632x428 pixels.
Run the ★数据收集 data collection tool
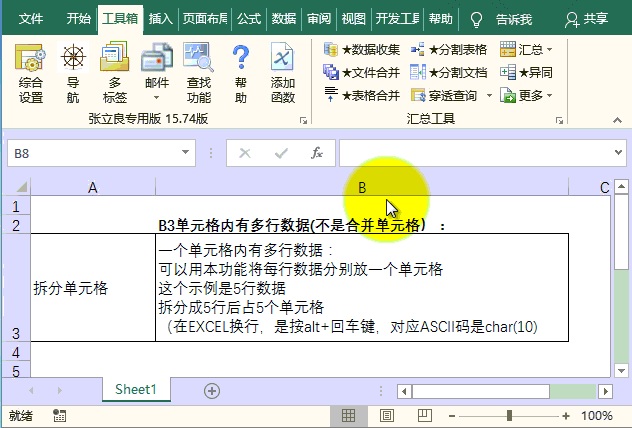pyautogui.click(x=362, y=49)
